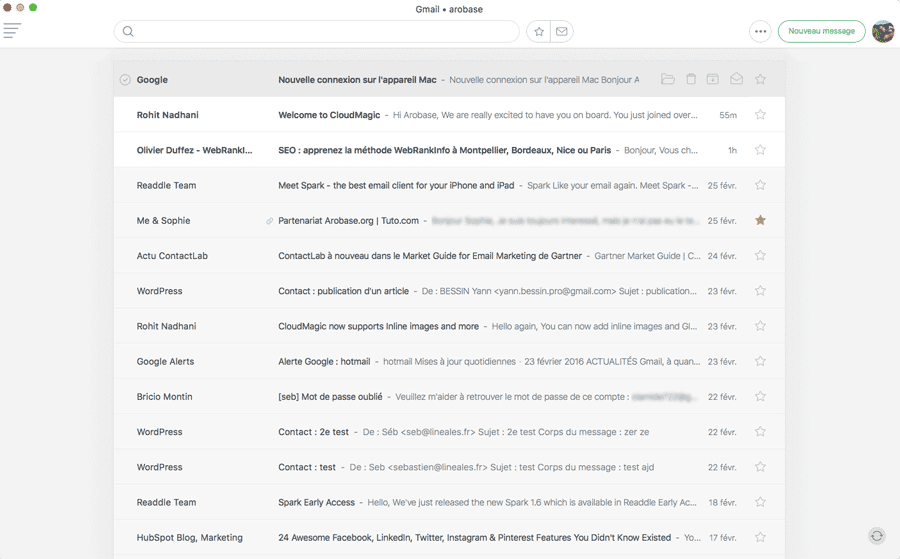Click the 55m timestamp of Rohit's email

pos(728,115)
